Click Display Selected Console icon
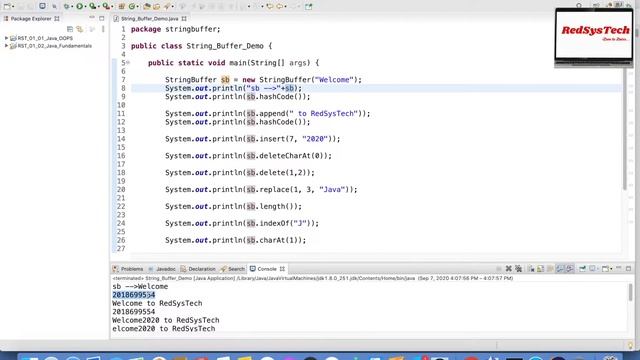 point(592,269)
